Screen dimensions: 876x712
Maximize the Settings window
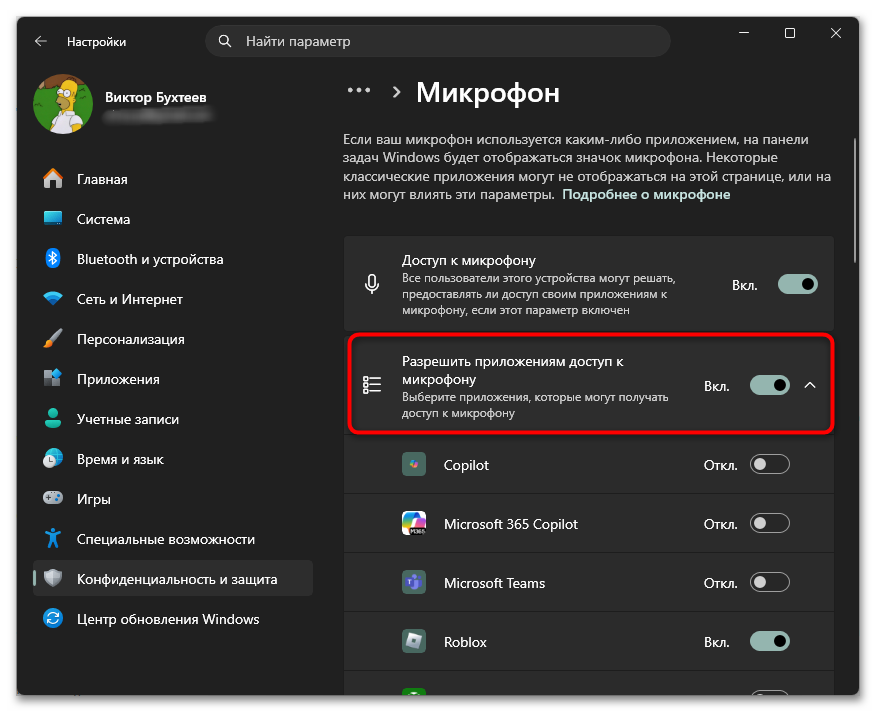789,33
